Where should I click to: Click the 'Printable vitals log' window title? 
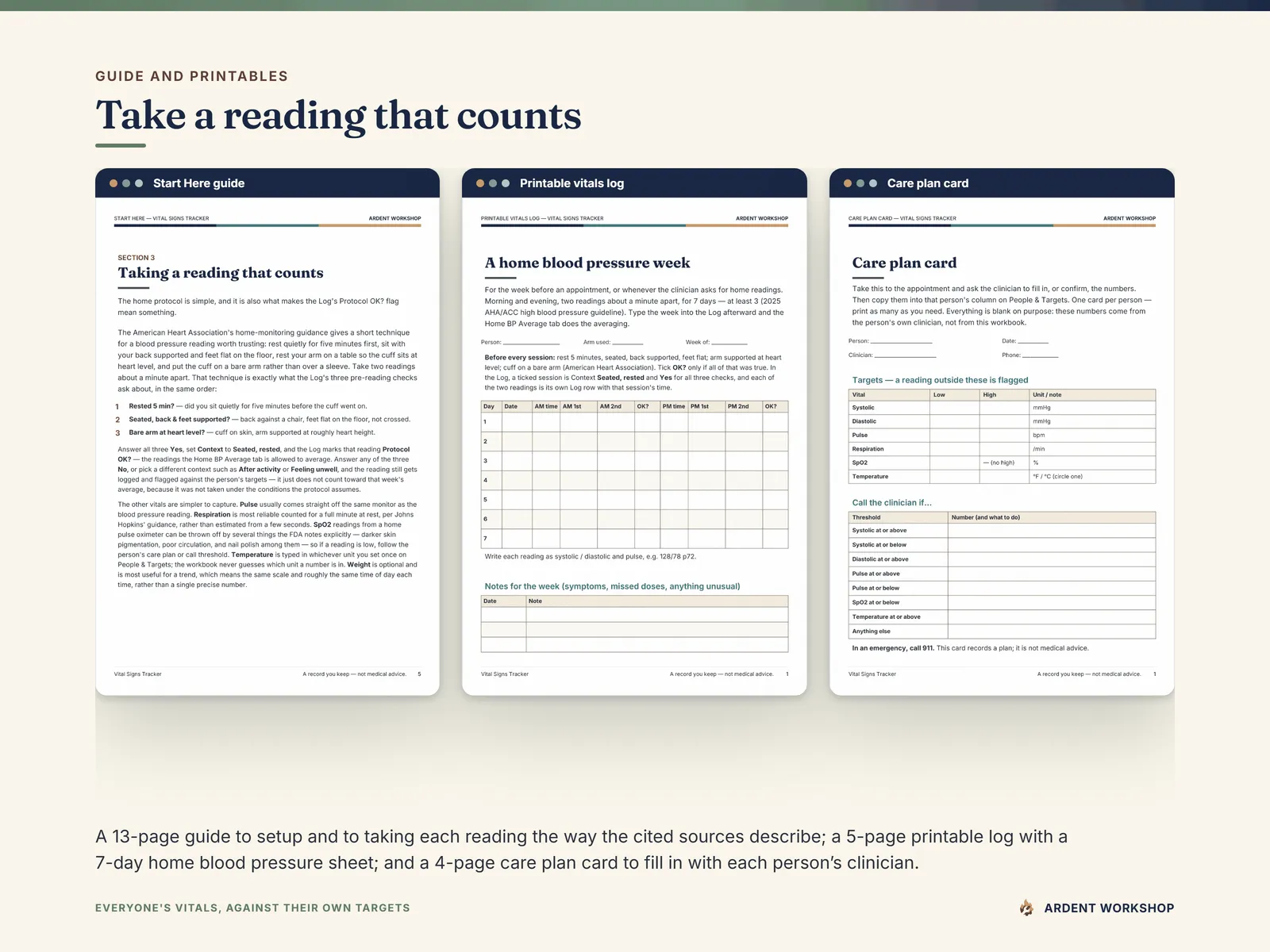click(x=571, y=183)
